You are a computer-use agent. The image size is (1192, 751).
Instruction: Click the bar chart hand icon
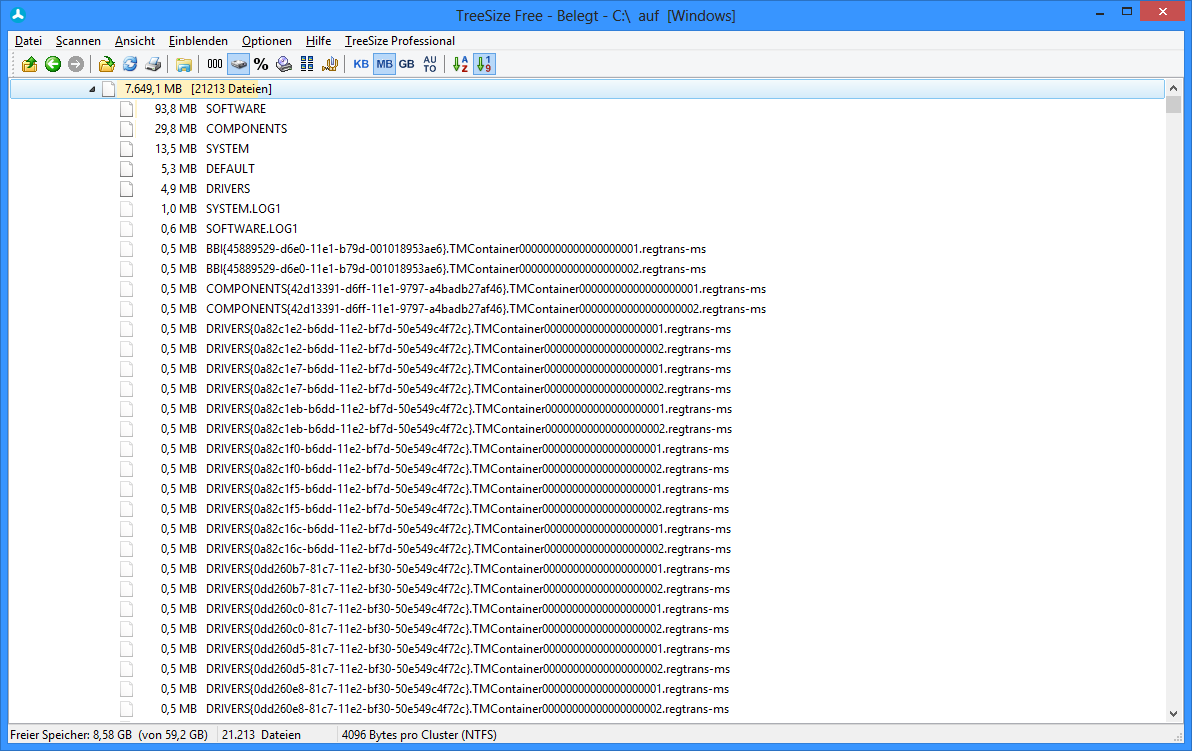pyautogui.click(x=330, y=65)
